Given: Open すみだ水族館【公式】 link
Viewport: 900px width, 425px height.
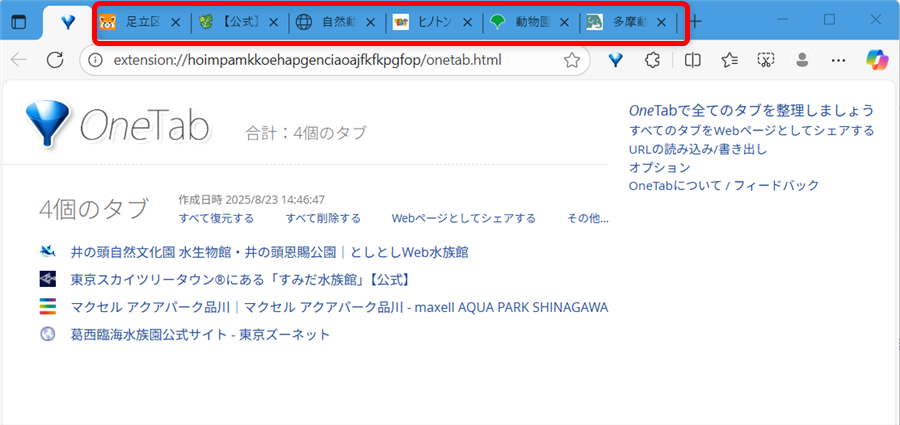Looking at the screenshot, I should (240, 280).
